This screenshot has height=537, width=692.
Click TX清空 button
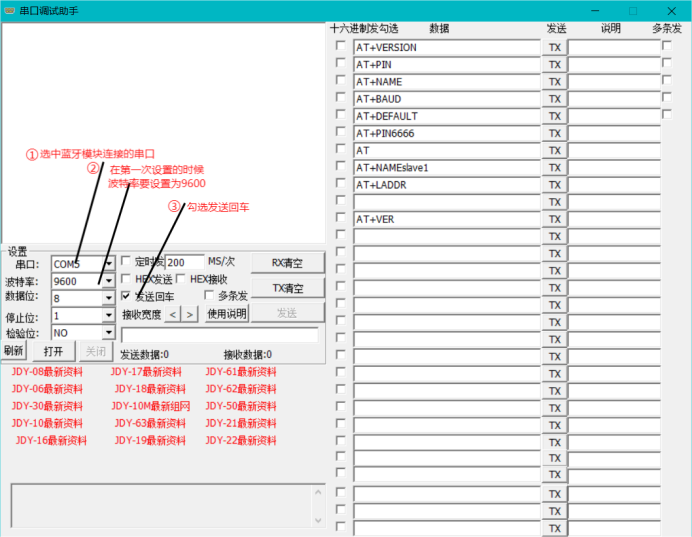(287, 288)
